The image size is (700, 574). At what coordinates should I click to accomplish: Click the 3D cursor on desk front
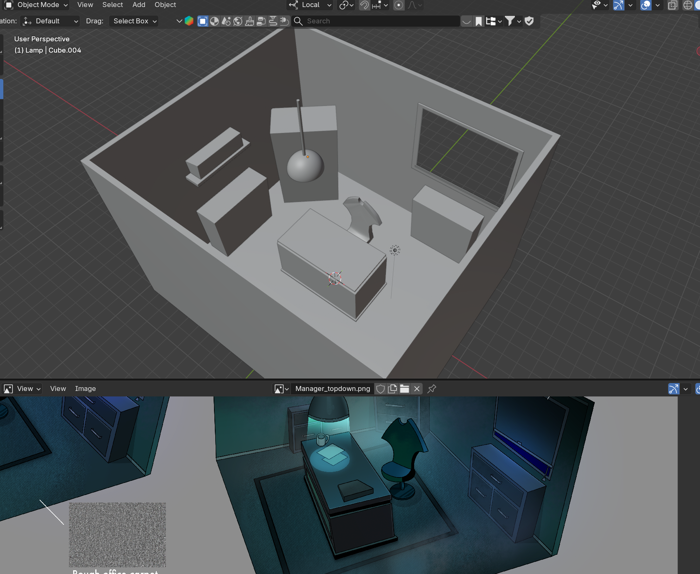tap(335, 279)
